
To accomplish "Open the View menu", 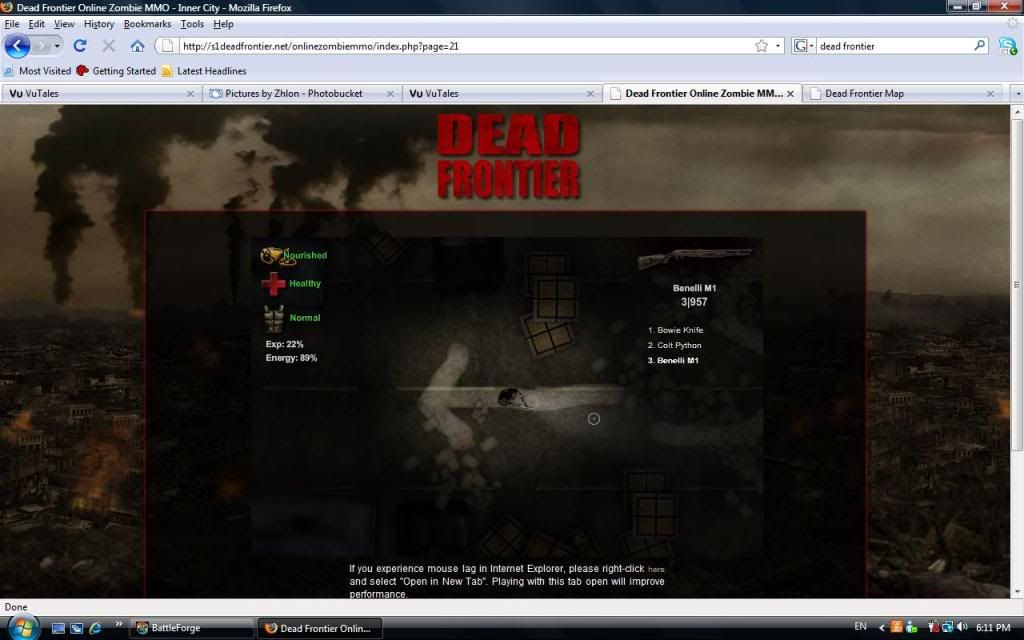I will coord(64,24).
